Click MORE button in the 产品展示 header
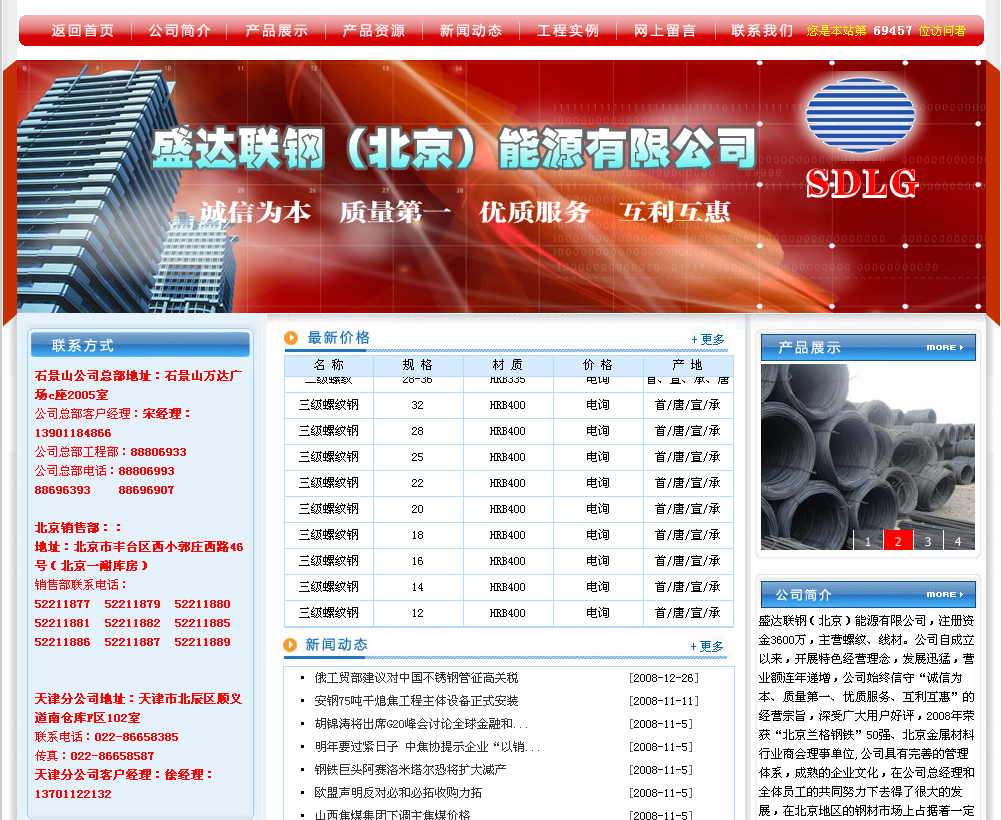 click(x=945, y=348)
